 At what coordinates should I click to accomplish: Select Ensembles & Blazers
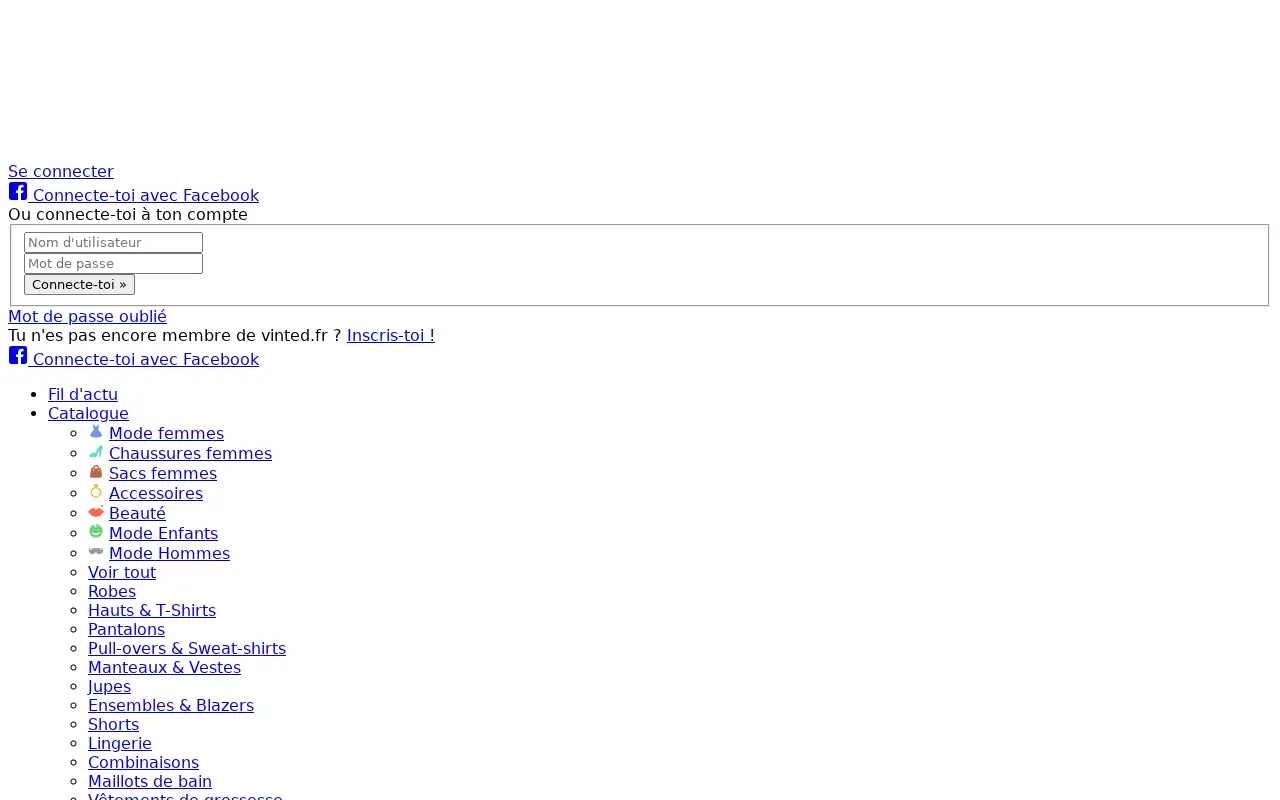[171, 706]
